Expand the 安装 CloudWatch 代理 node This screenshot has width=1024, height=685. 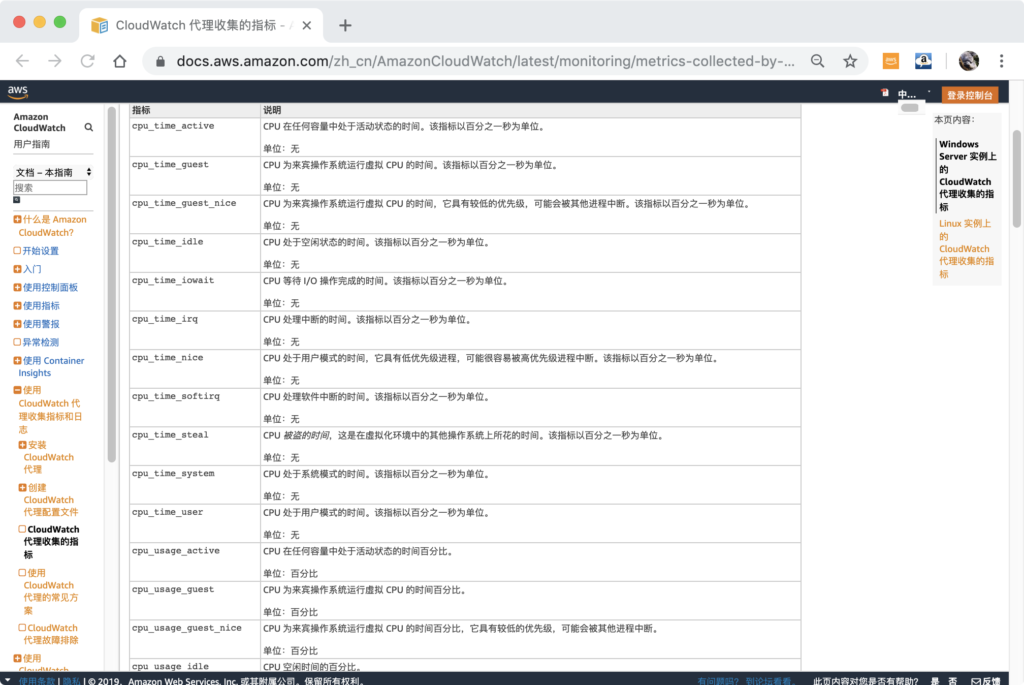[22, 445]
